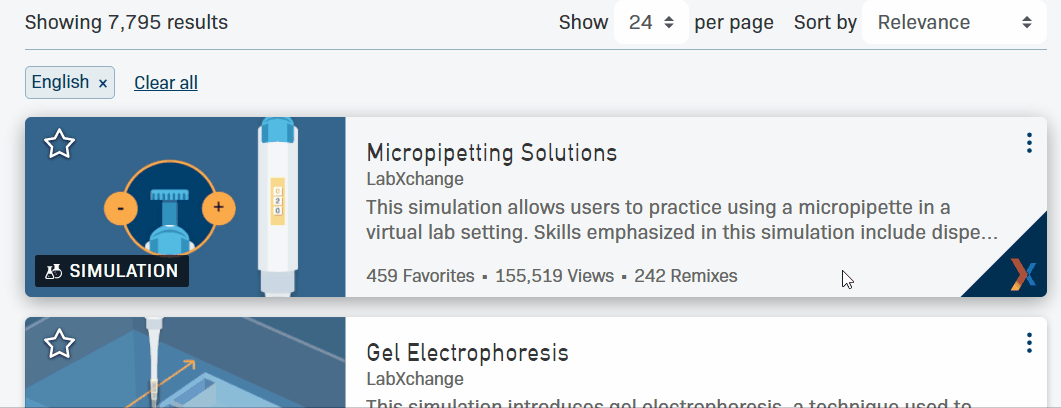Click the 242 Remixes stat
The image size is (1061, 408).
(x=685, y=276)
